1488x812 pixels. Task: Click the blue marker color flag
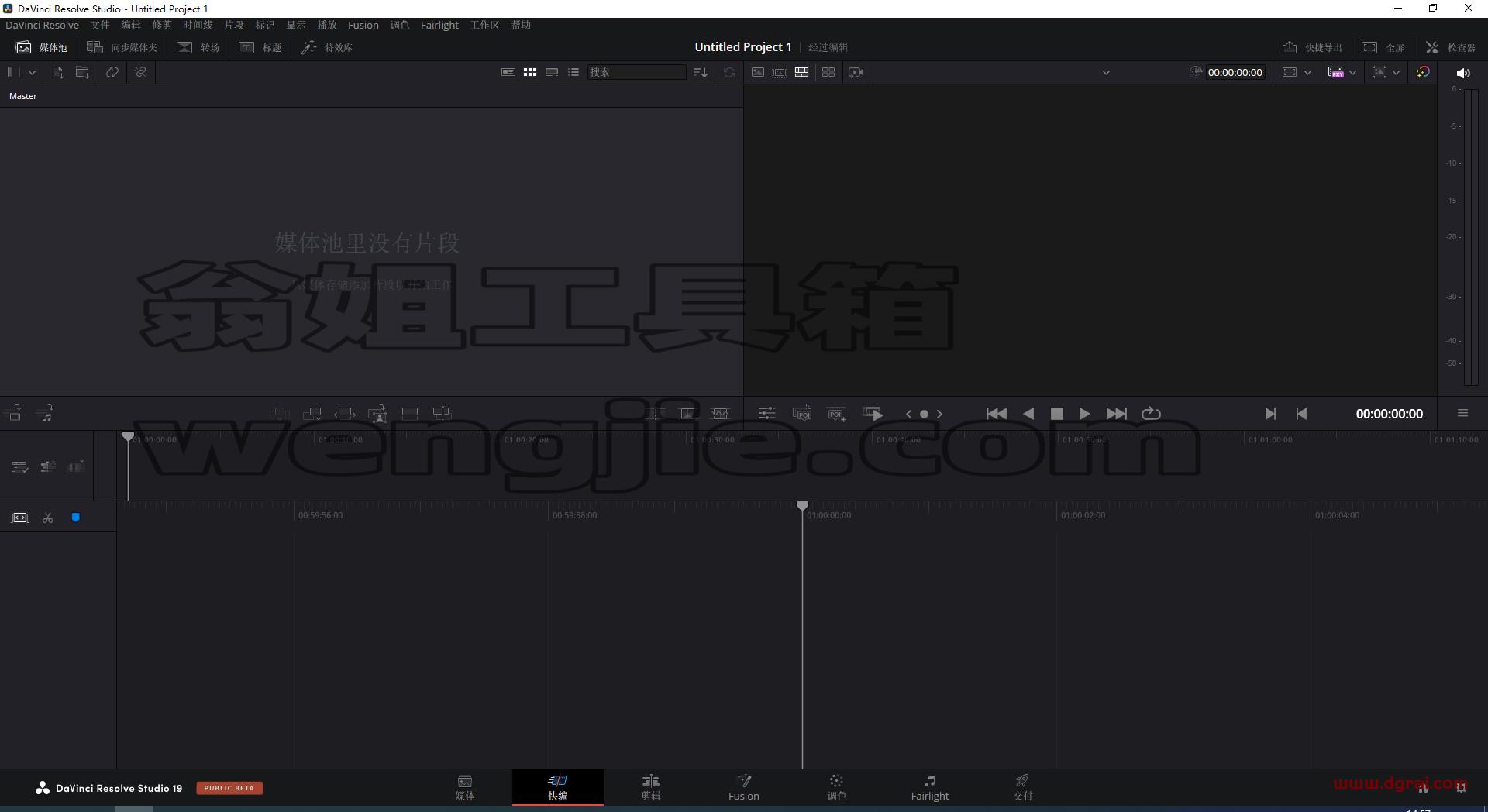76,518
